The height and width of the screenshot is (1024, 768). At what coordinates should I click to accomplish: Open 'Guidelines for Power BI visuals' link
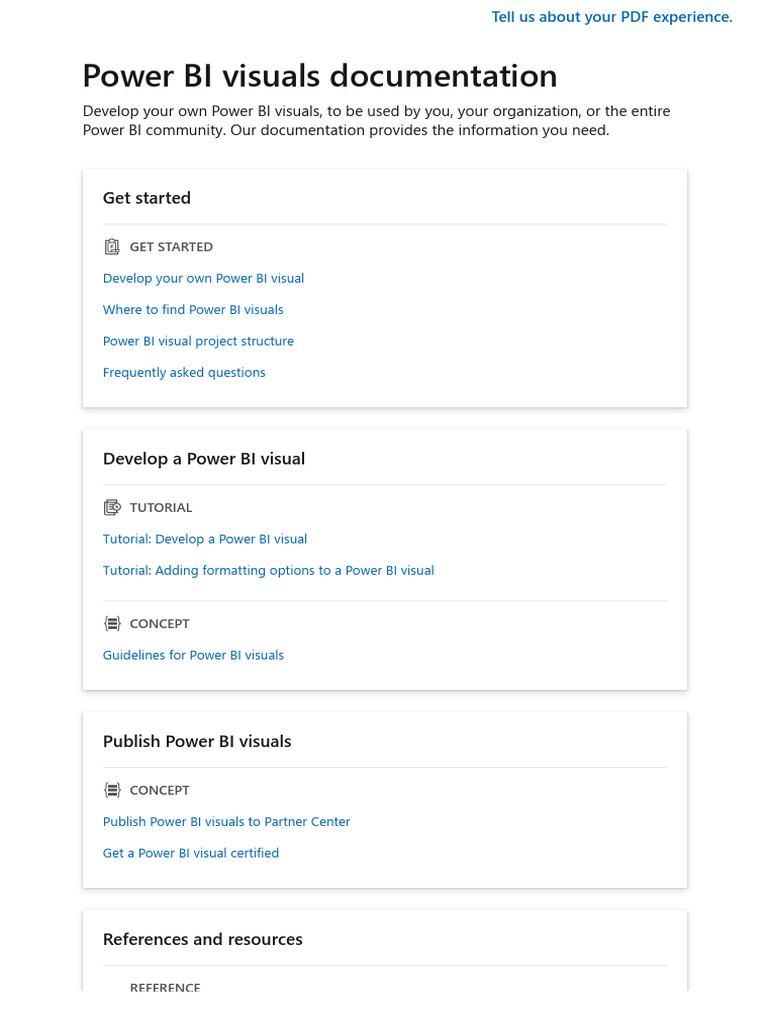[193, 656]
